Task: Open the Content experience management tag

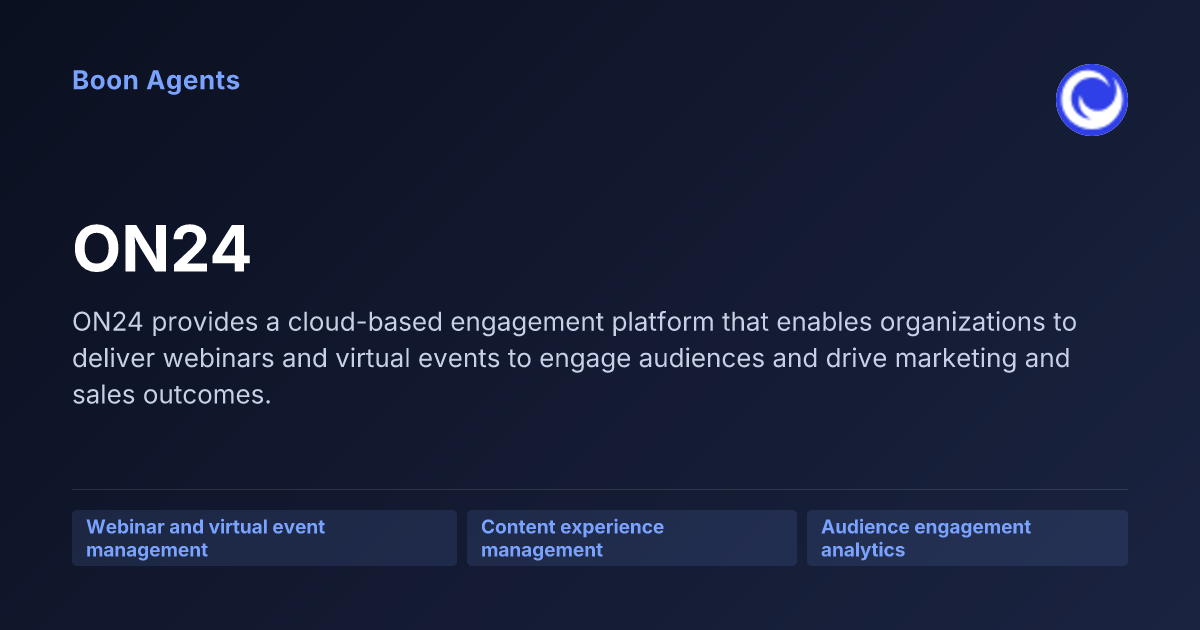Action: click(x=632, y=538)
